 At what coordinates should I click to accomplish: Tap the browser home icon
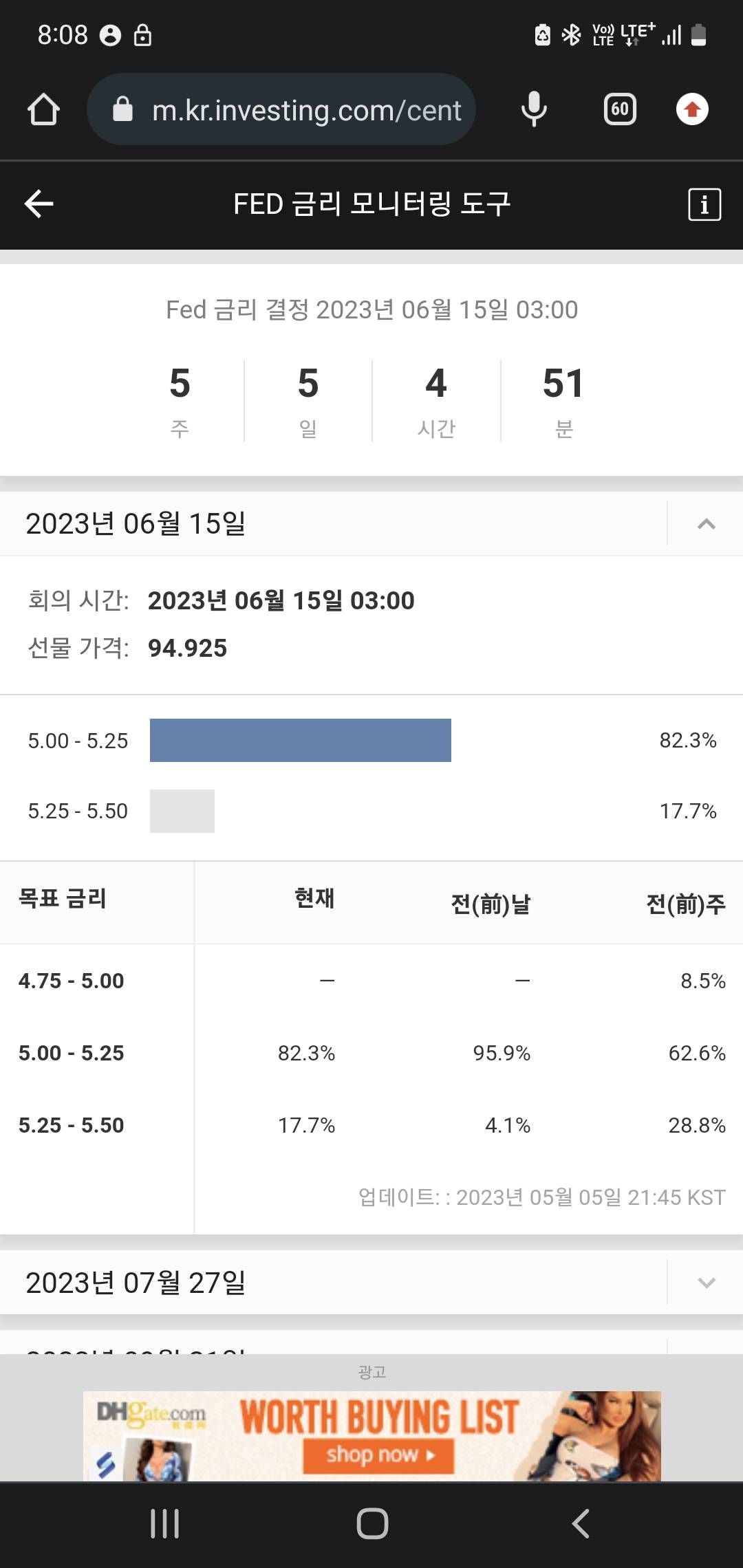[x=43, y=110]
